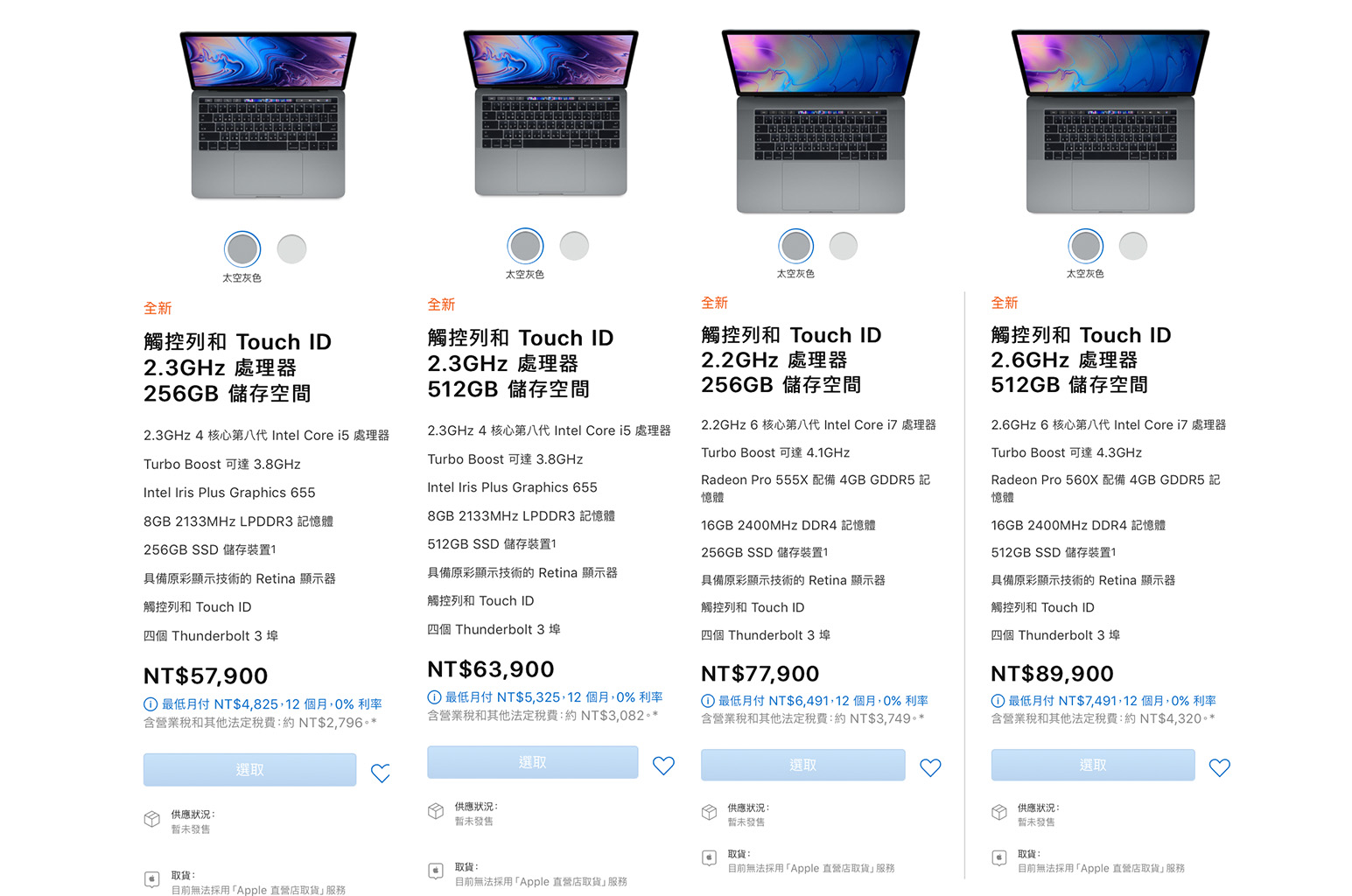Open the NT$7,491 monthly installment link

1112,701
